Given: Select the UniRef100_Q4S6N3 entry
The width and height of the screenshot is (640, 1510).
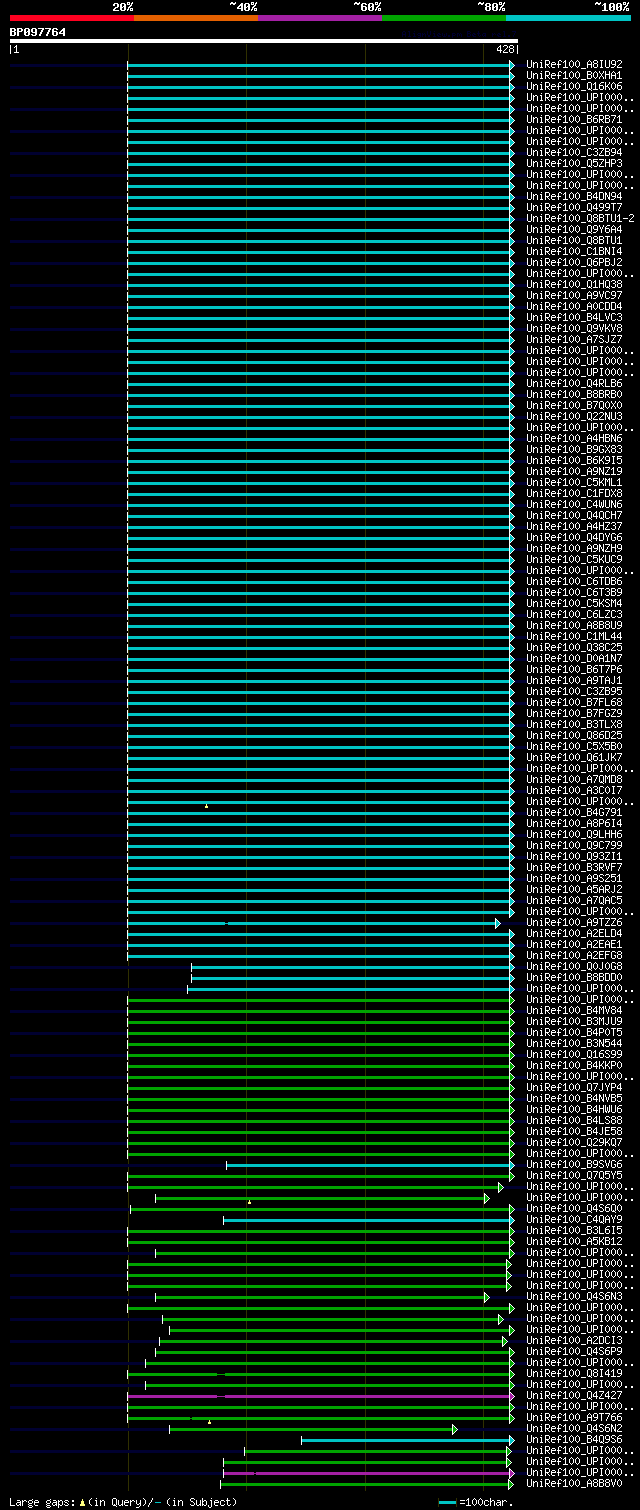Looking at the screenshot, I should (574, 1297).
